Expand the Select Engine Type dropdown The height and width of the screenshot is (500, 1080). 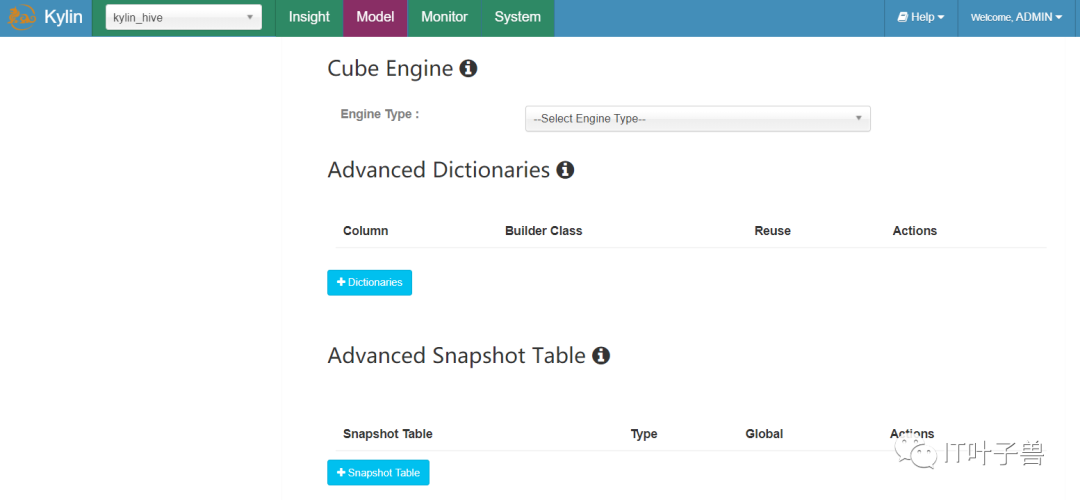pyautogui.click(x=698, y=118)
